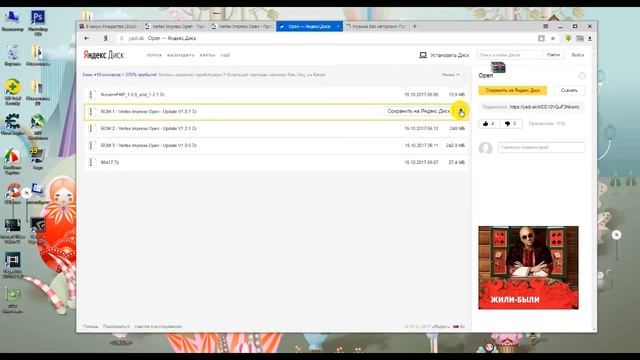Focus the Disk search input field
The height and width of the screenshot is (360, 640).
click(x=510, y=55)
